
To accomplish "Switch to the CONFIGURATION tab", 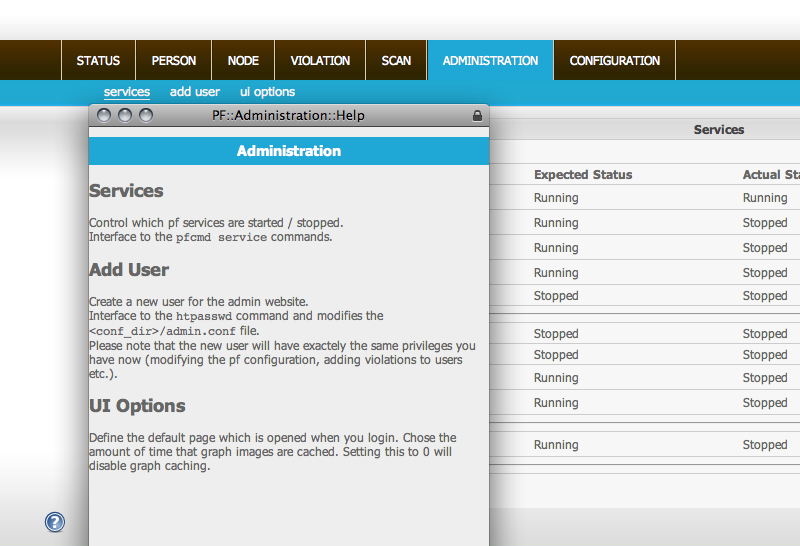I will click(614, 61).
